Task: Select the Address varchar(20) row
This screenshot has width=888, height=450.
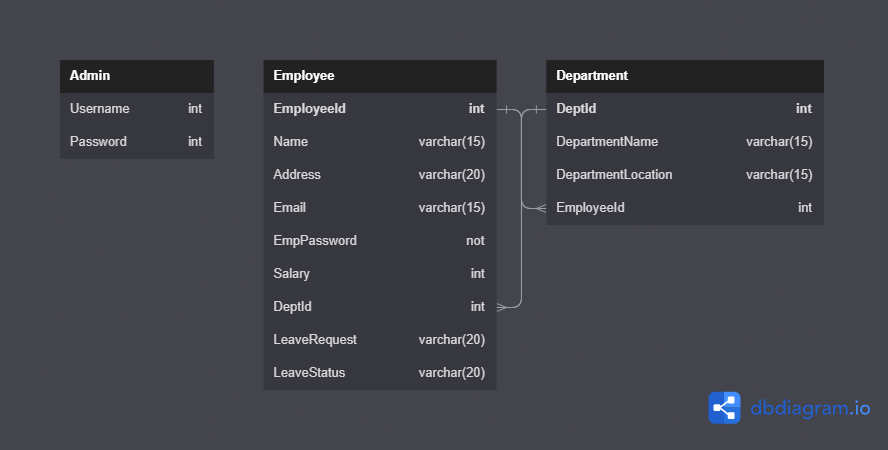Action: coord(380,175)
